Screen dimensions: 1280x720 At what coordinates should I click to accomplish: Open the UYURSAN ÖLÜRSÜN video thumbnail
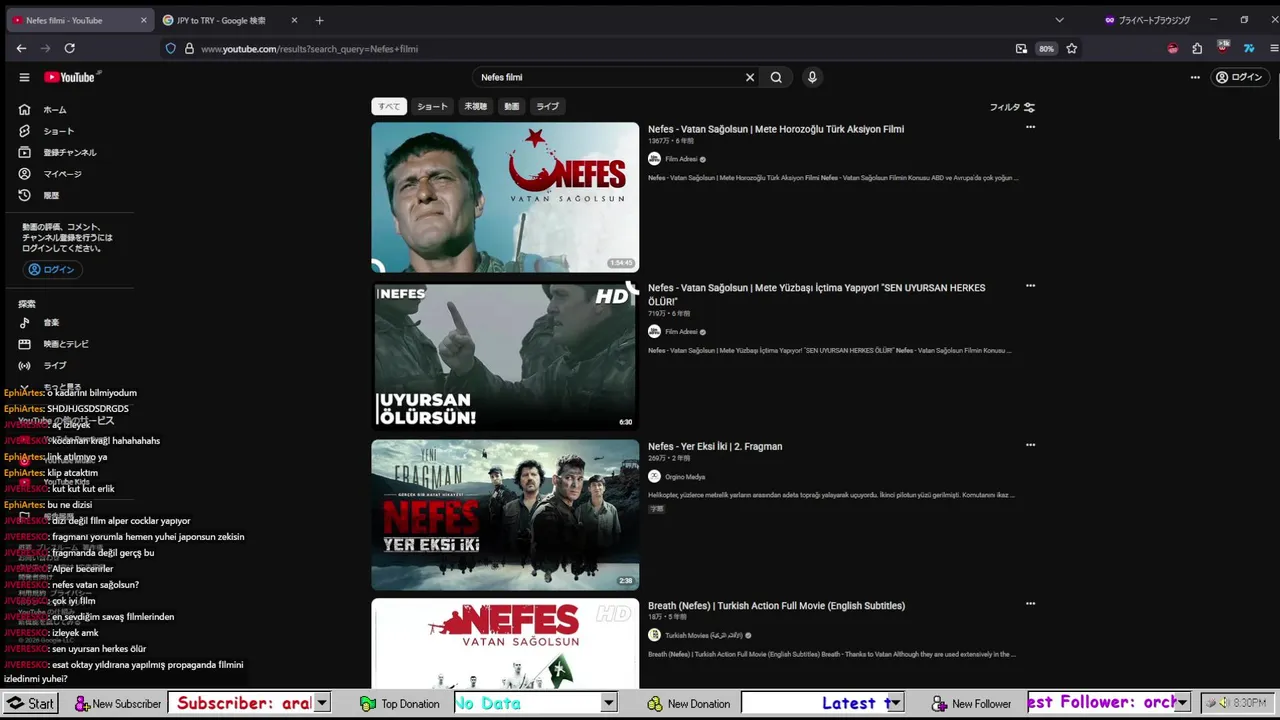tap(505, 356)
